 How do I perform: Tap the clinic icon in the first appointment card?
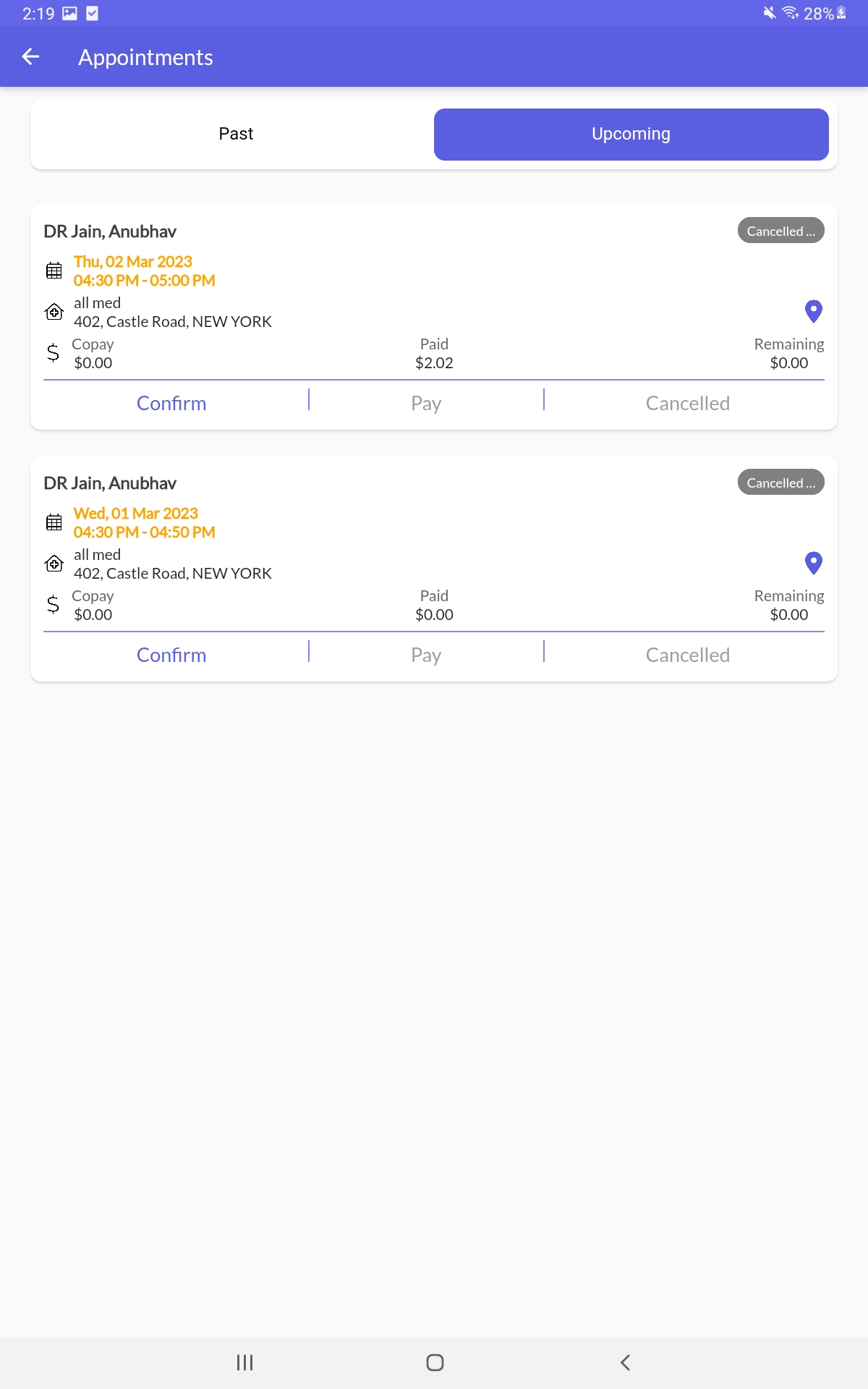54,312
